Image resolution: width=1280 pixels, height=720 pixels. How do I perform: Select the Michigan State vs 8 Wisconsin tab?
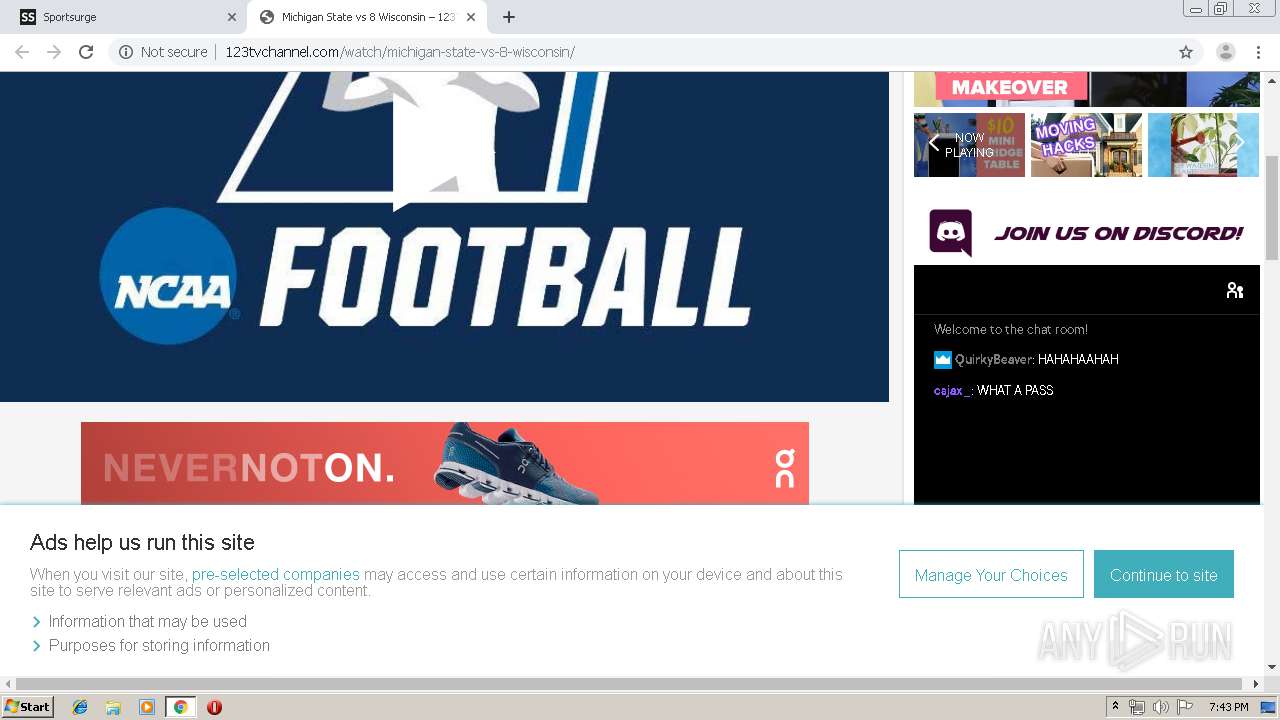368,17
